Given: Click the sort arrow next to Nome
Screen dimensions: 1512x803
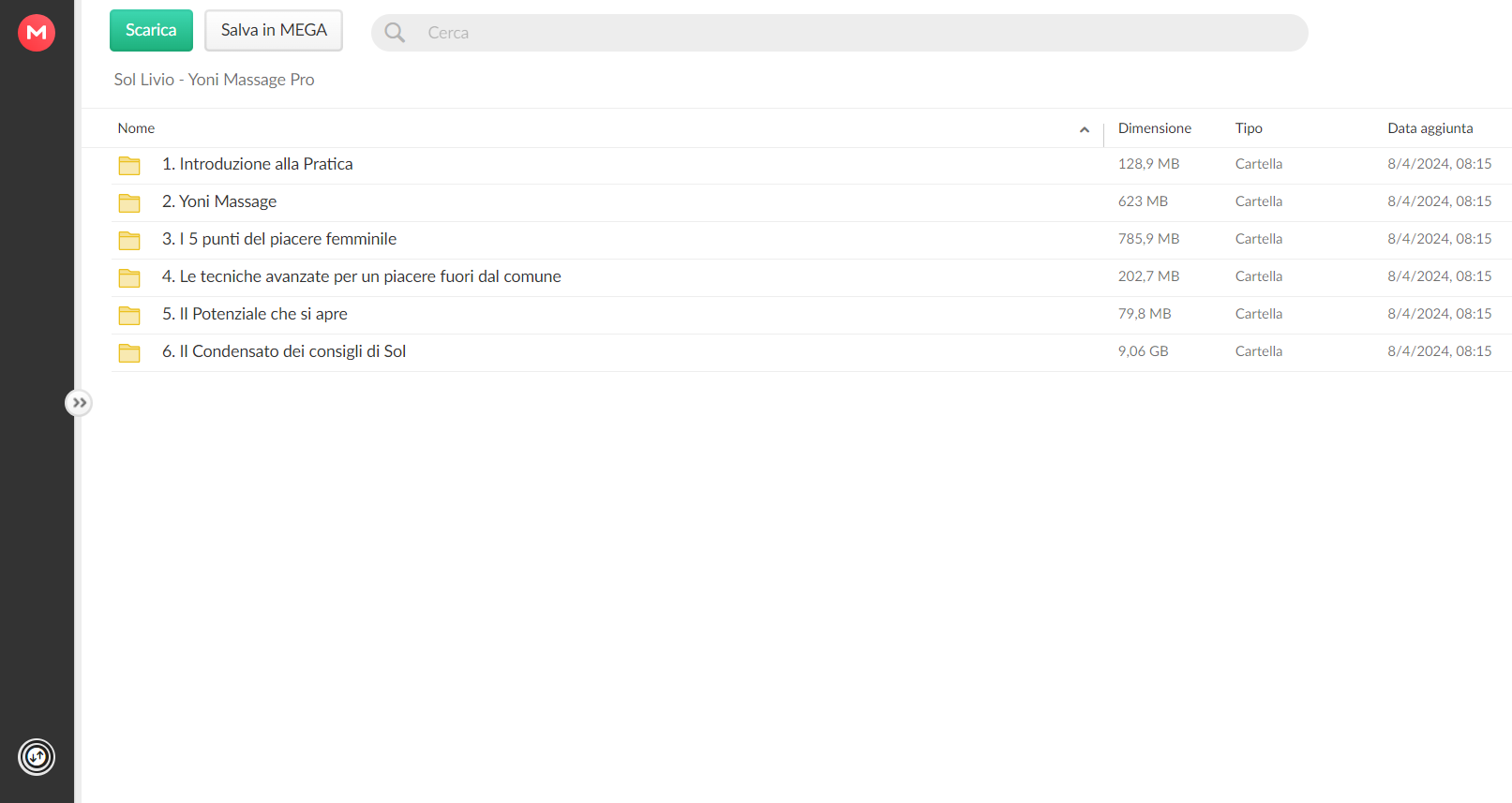Looking at the screenshot, I should point(1085,129).
